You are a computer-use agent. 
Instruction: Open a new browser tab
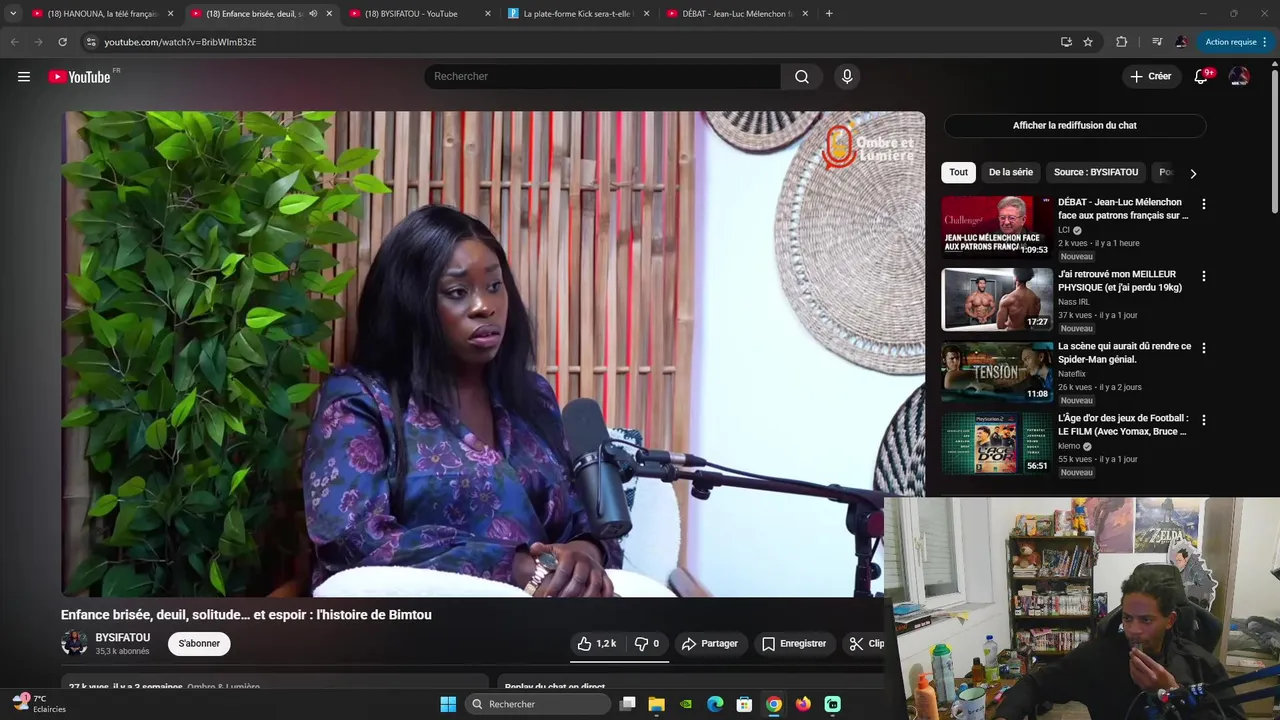pos(828,14)
